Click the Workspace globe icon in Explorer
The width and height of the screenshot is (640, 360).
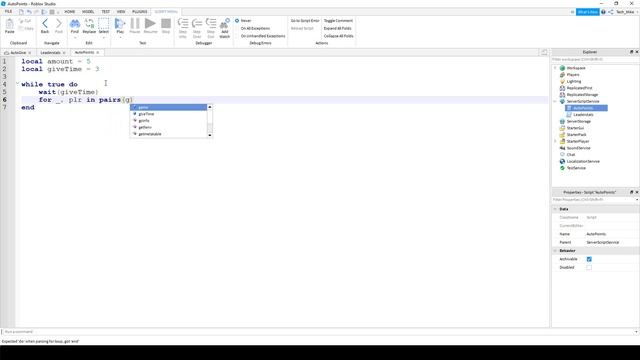[x=562, y=68]
